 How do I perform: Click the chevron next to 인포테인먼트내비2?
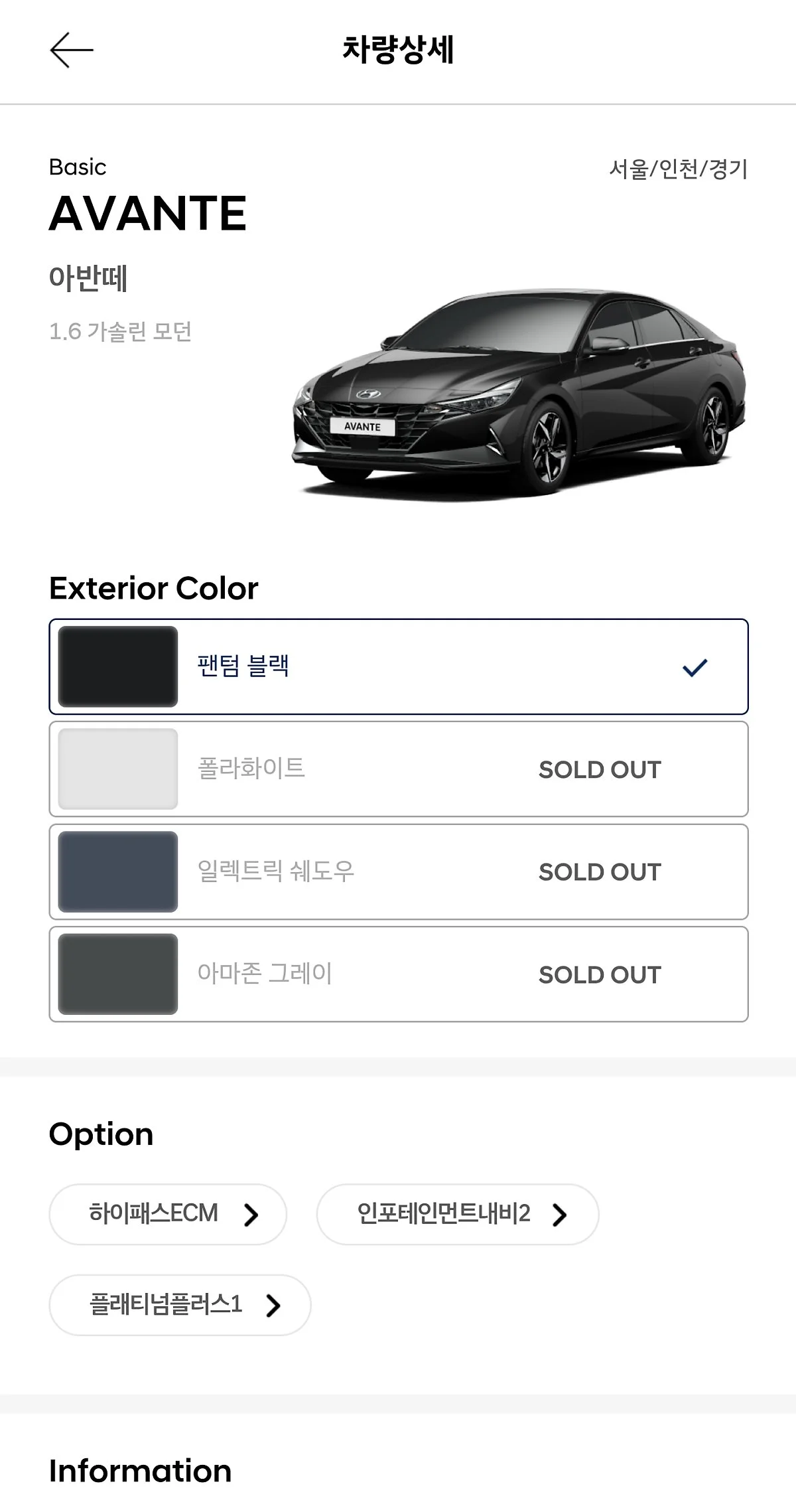560,1215
